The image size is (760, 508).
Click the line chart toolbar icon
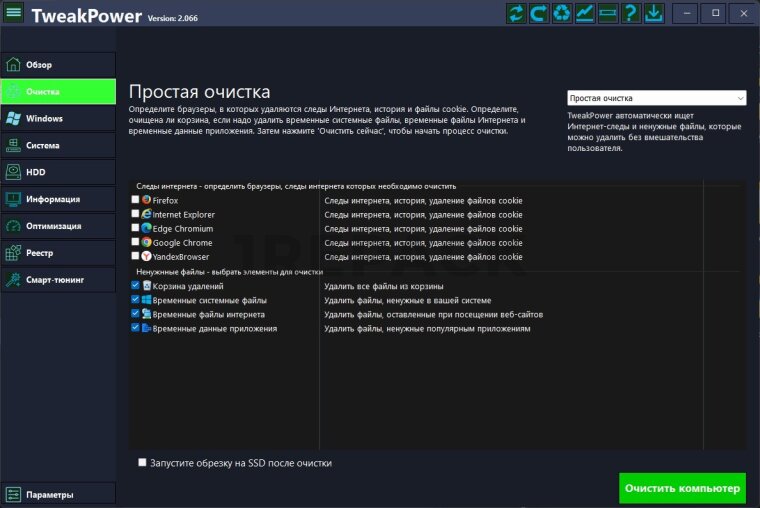click(x=585, y=13)
